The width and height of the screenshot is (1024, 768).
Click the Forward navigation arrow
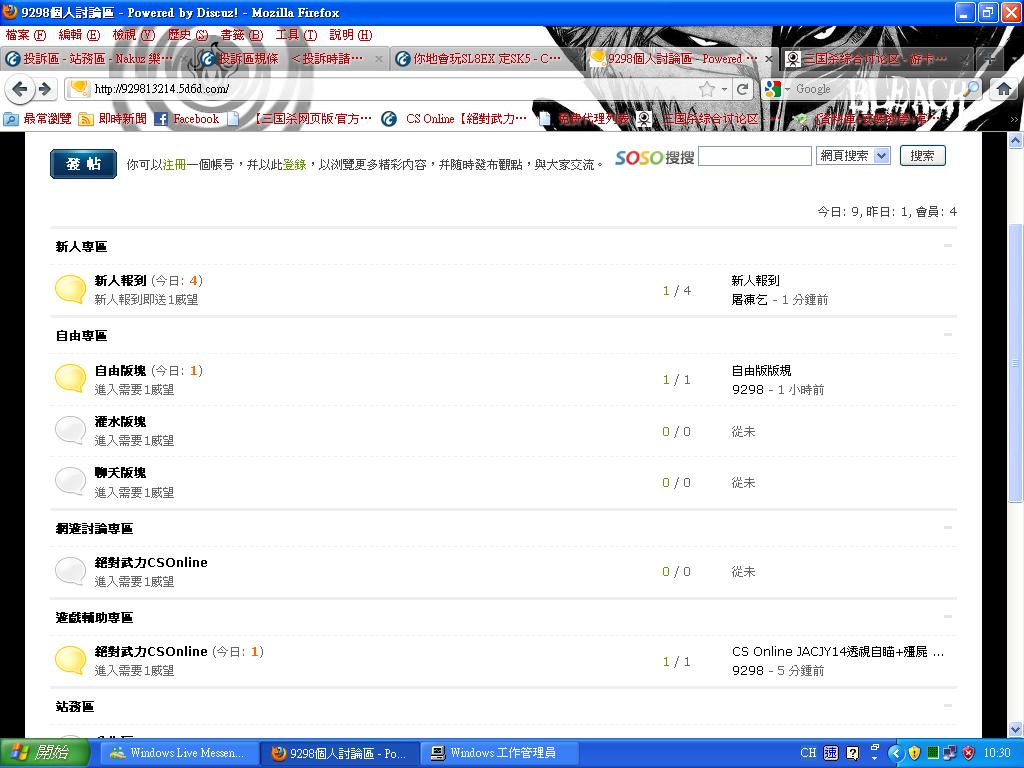tap(44, 89)
